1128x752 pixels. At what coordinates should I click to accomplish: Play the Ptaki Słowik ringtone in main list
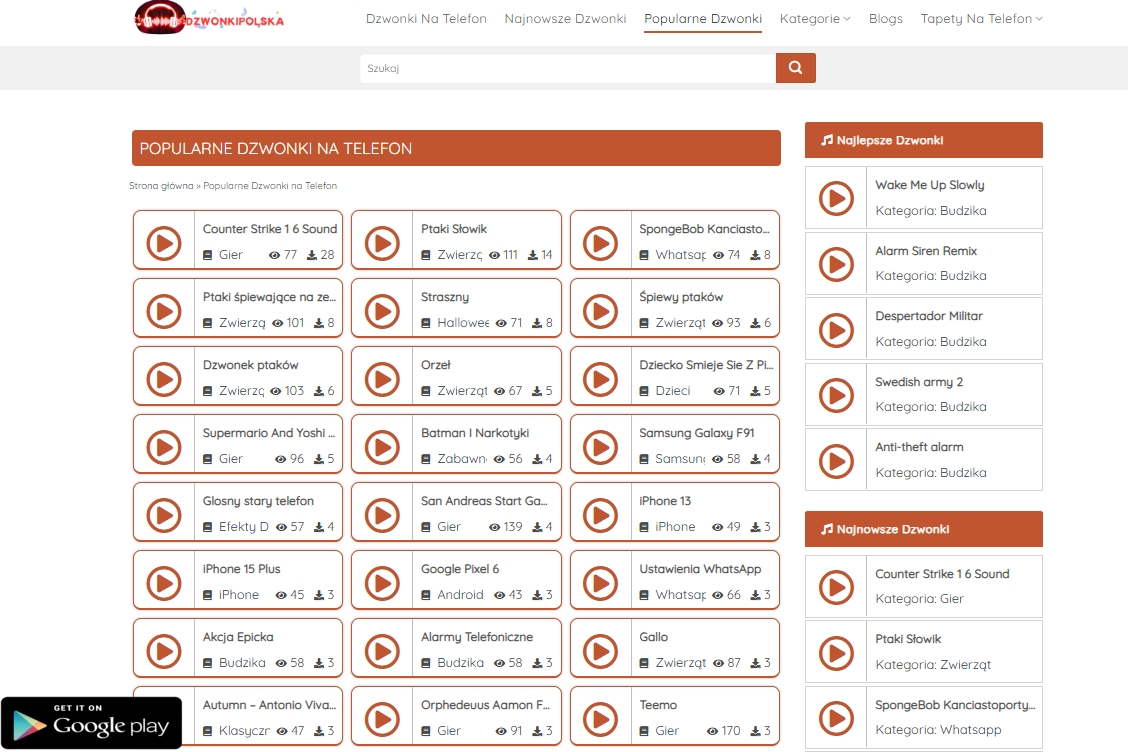[382, 243]
